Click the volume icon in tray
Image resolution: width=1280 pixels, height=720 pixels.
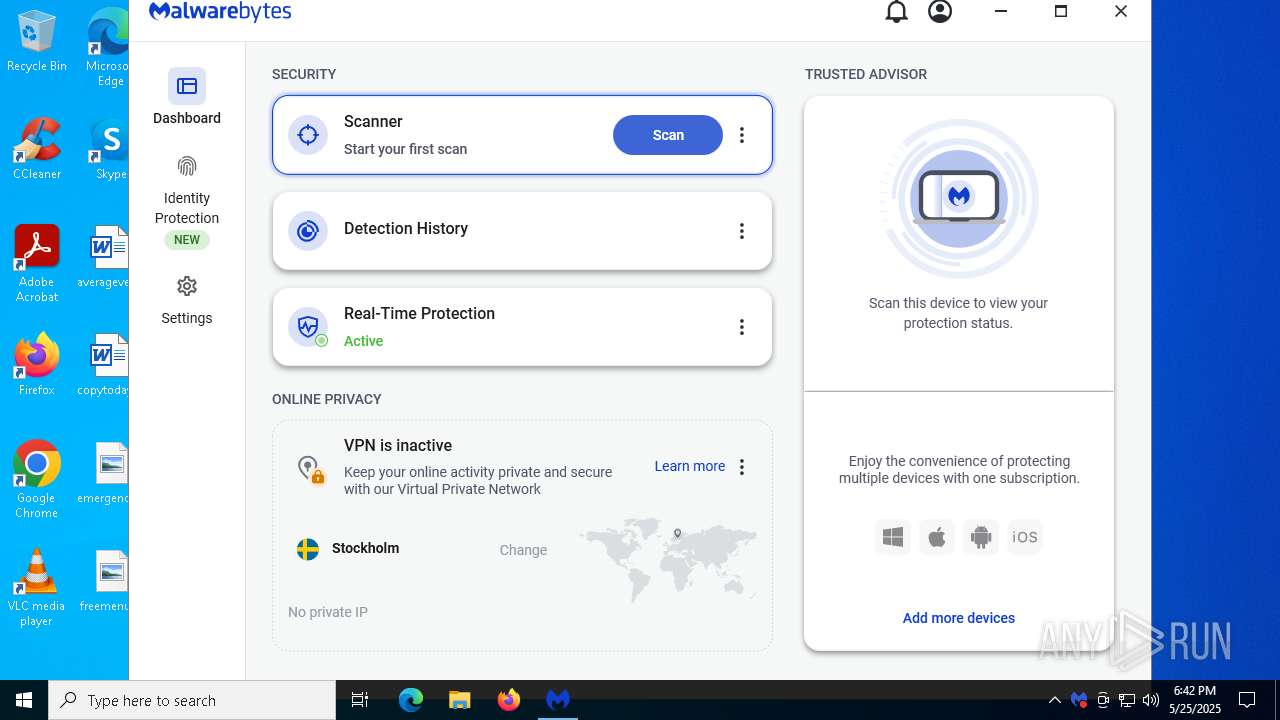pyautogui.click(x=1151, y=700)
